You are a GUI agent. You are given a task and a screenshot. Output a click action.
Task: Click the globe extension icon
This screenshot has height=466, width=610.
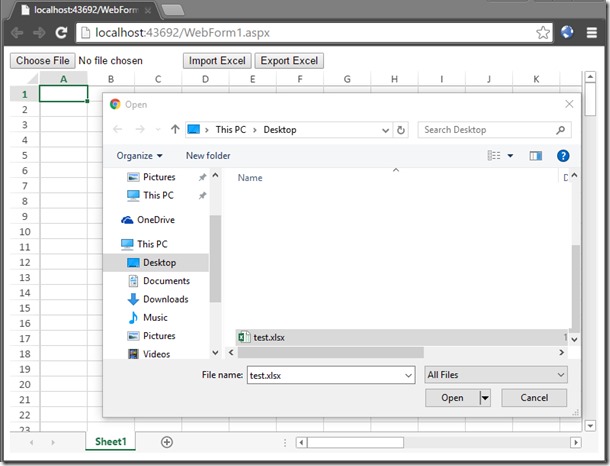click(x=567, y=32)
